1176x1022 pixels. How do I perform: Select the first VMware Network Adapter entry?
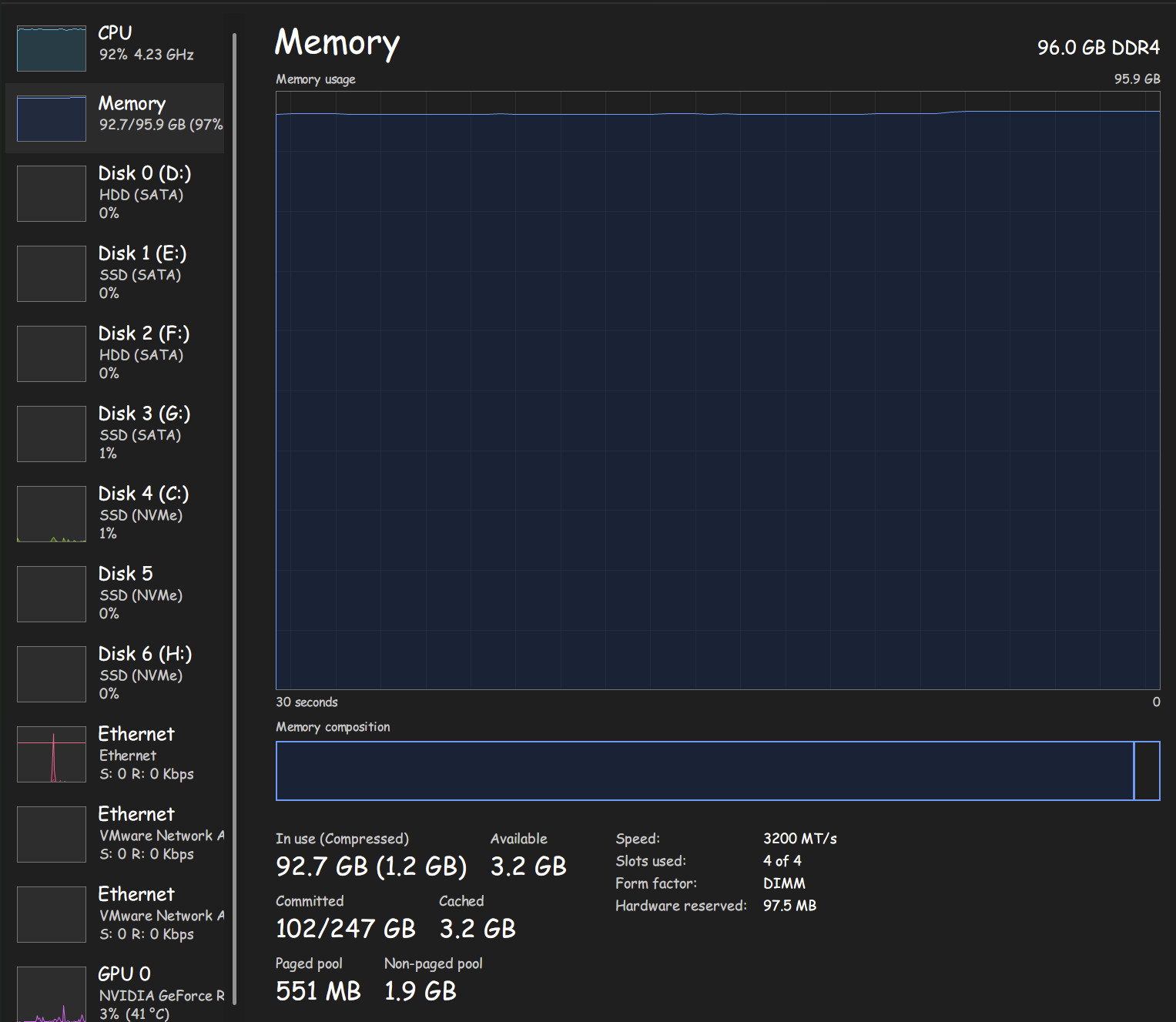(115, 834)
